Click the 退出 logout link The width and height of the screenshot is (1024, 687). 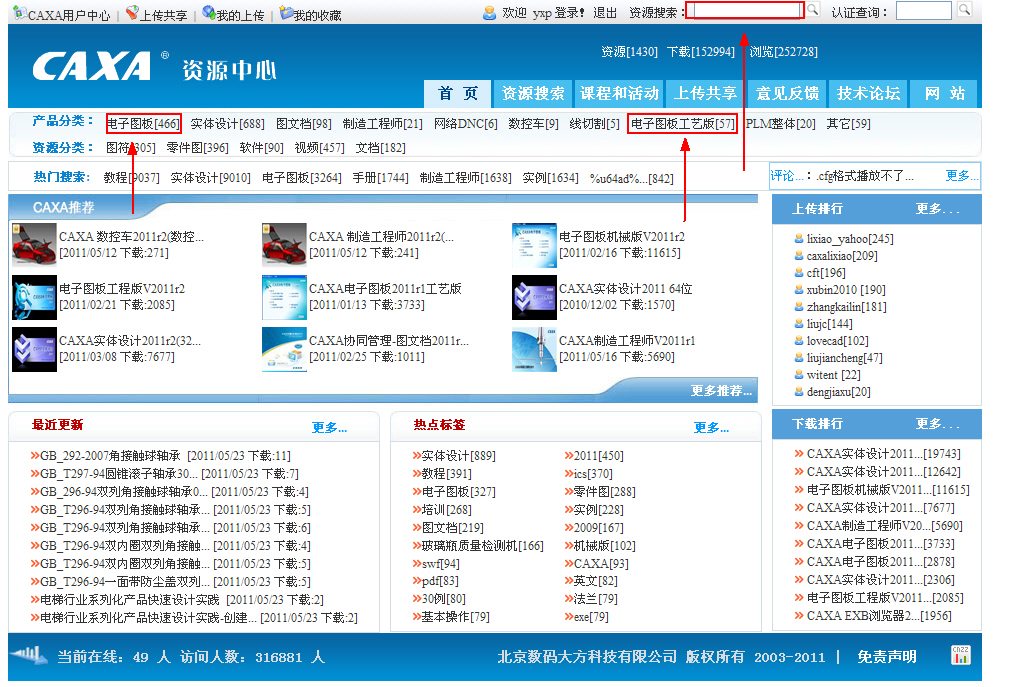[605, 13]
